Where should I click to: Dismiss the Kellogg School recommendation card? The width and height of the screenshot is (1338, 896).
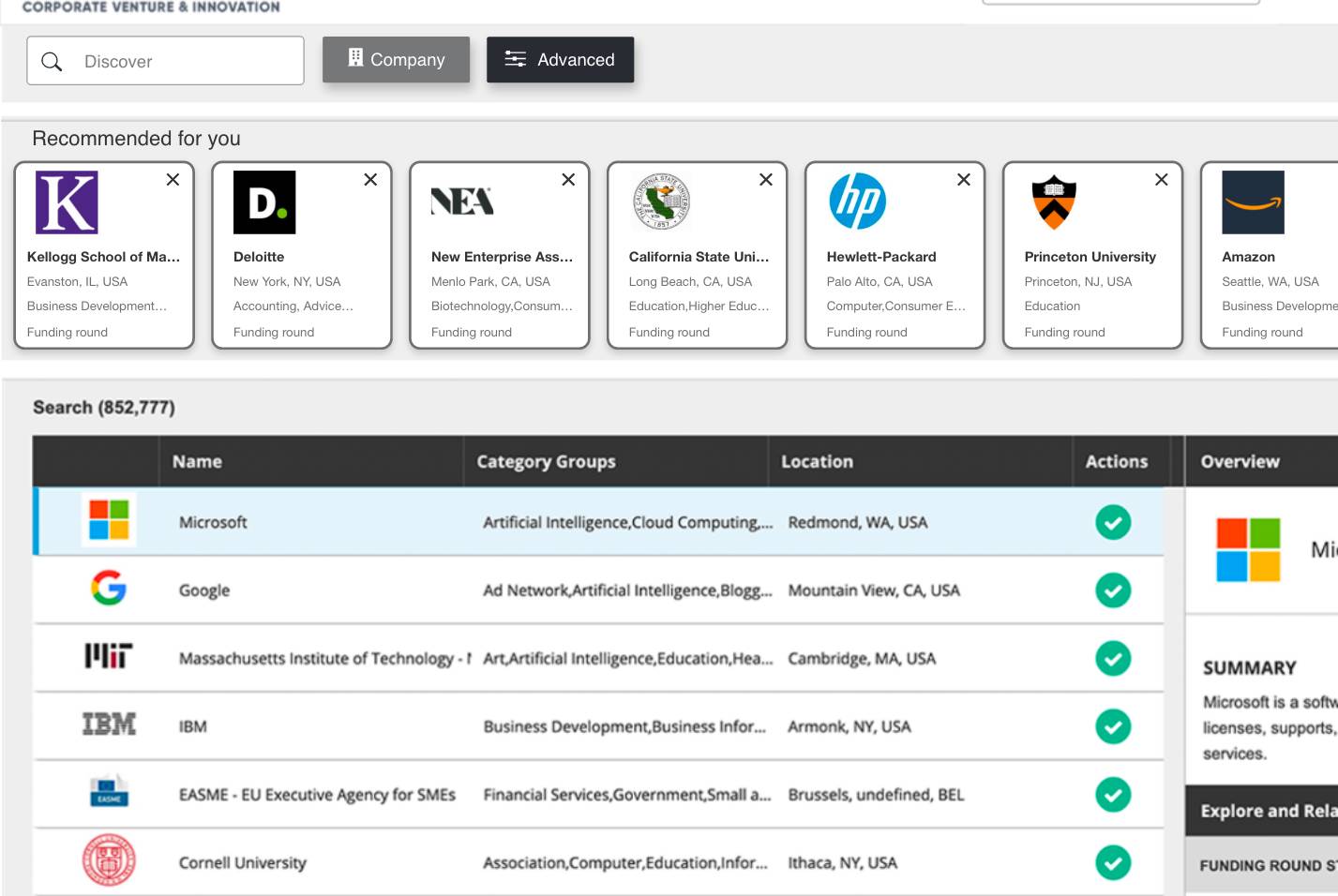[173, 179]
